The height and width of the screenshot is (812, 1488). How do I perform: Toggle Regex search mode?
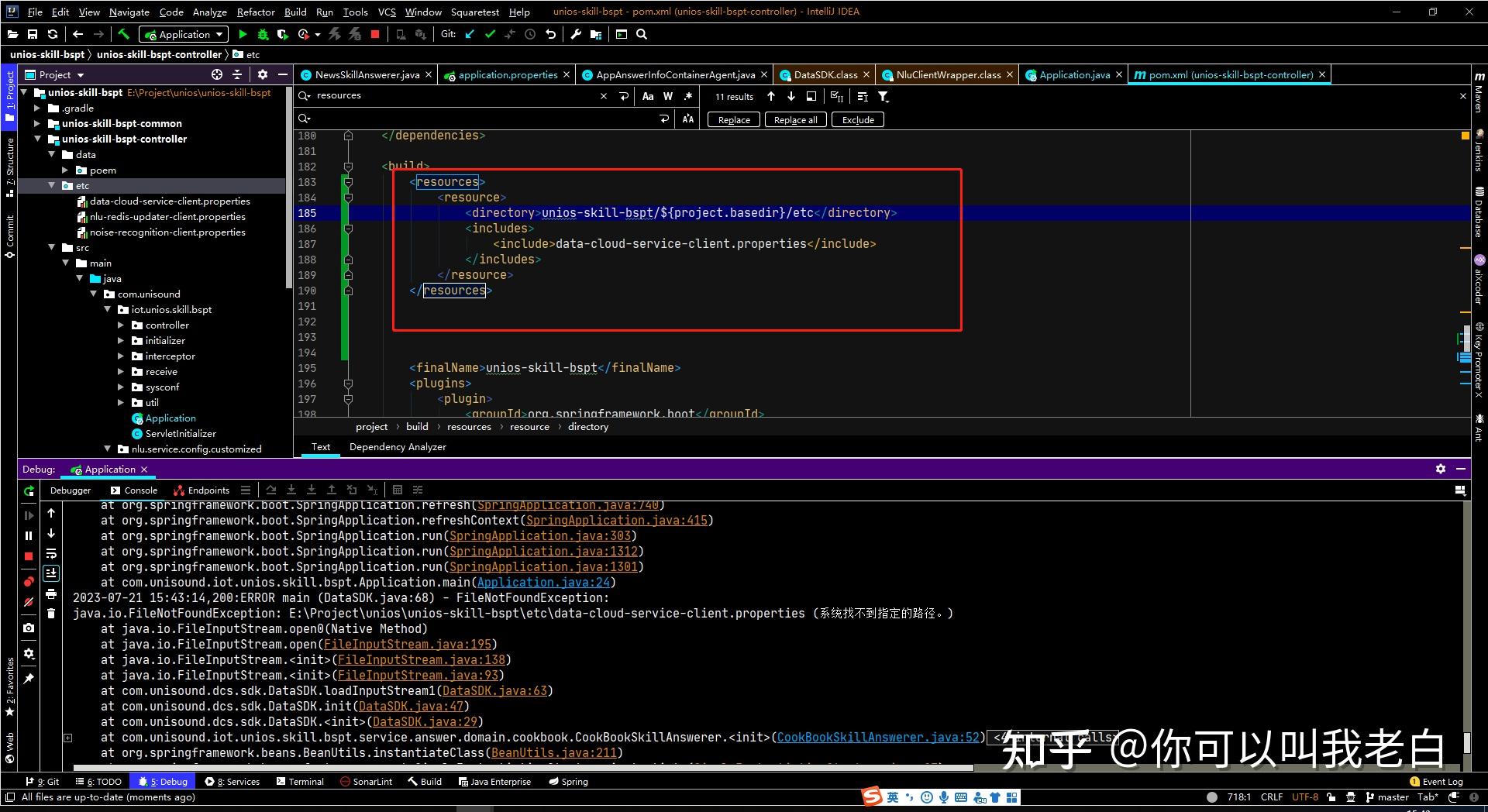[x=688, y=96]
